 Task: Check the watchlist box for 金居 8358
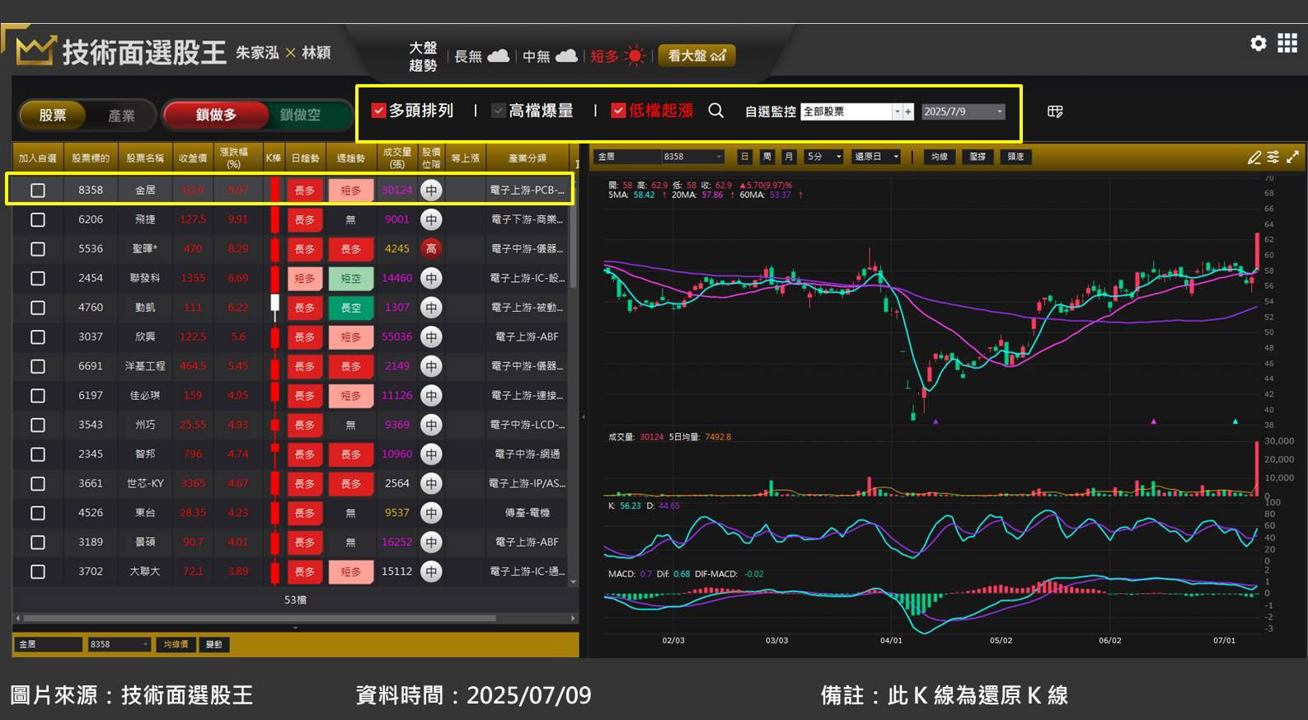38,190
